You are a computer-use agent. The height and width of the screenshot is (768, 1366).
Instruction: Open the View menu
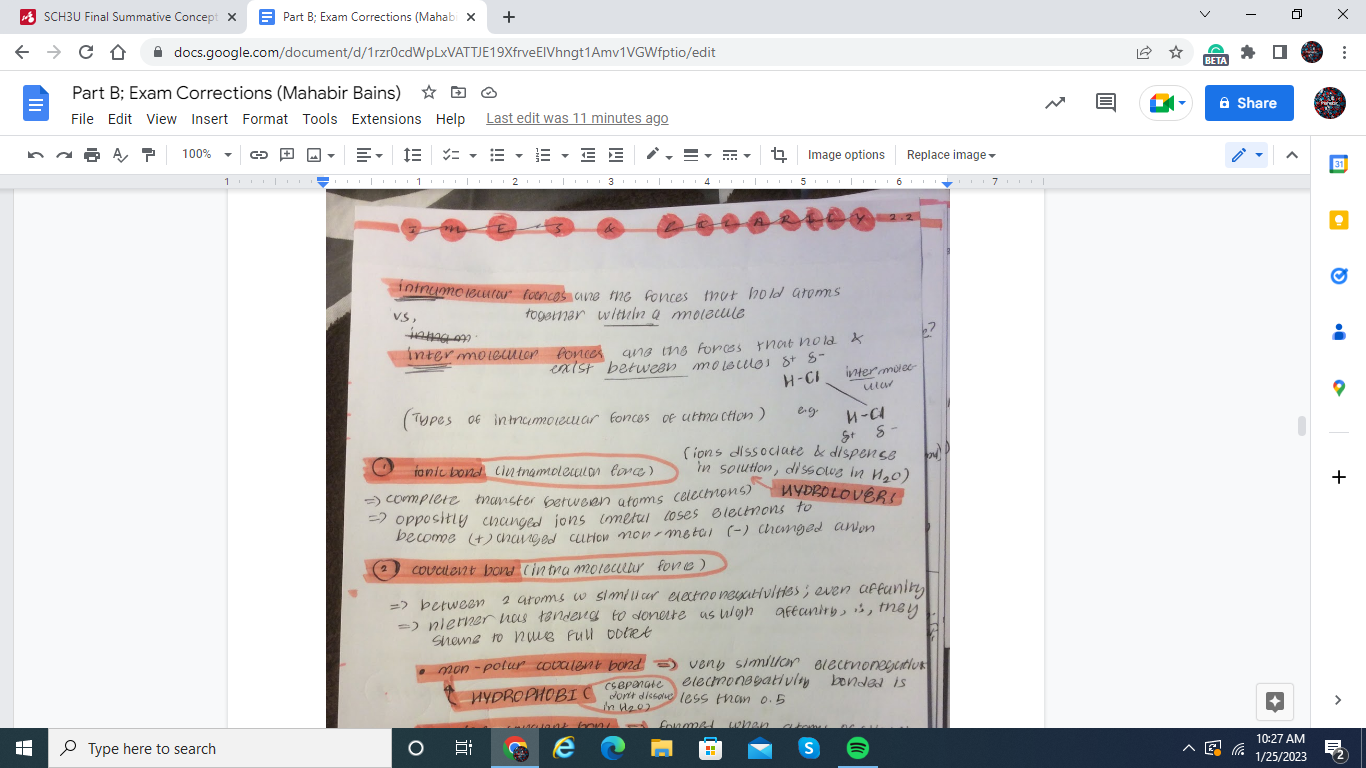click(161, 118)
